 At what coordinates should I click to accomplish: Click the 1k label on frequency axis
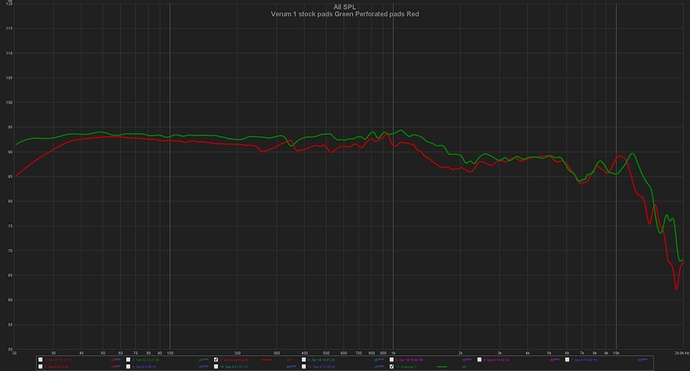pos(393,353)
